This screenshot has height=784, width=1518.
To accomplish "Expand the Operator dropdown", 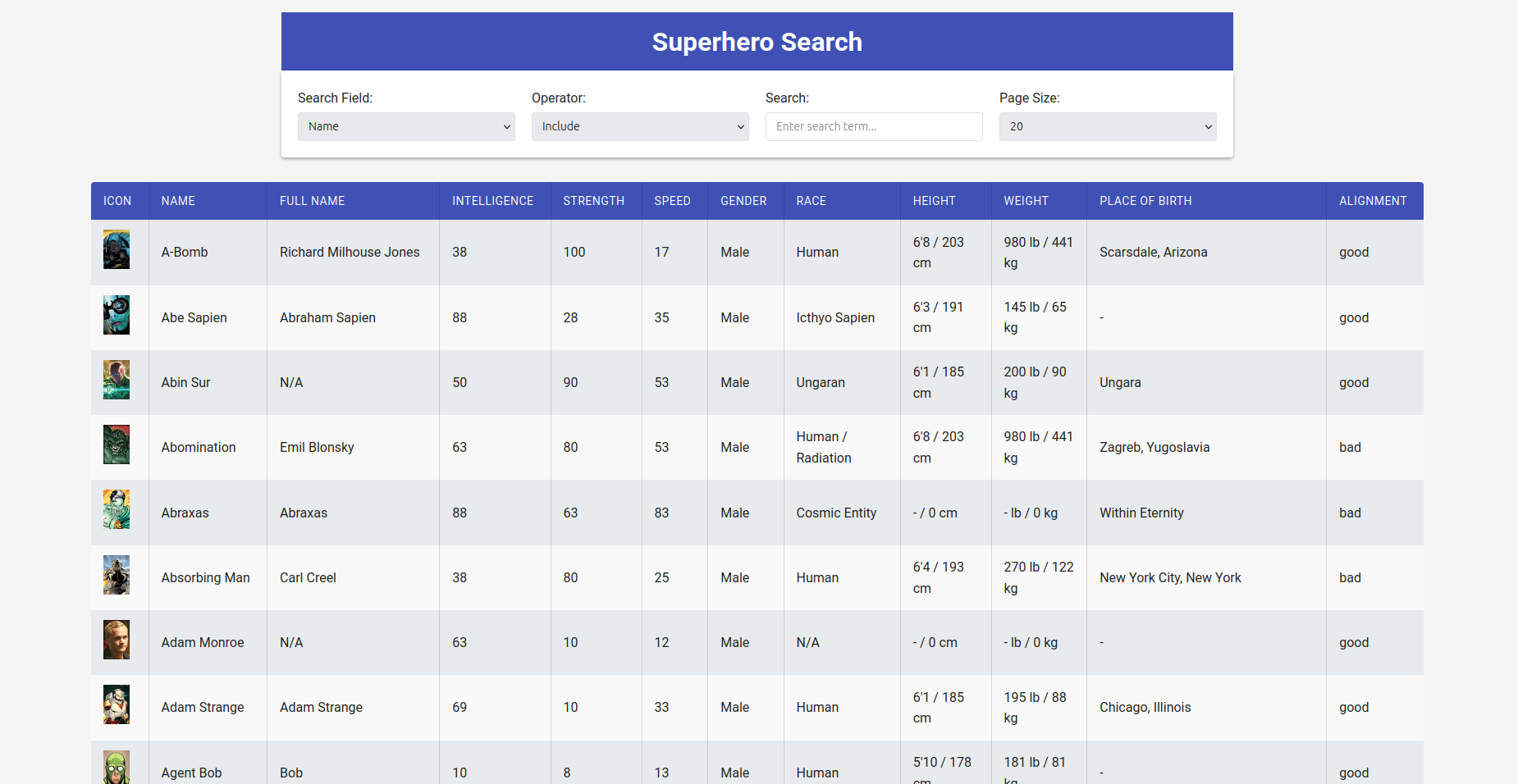I will coord(640,126).
